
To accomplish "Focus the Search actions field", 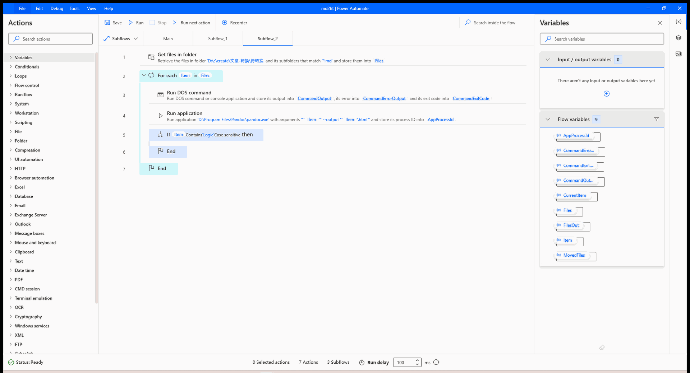I will [x=51, y=39].
